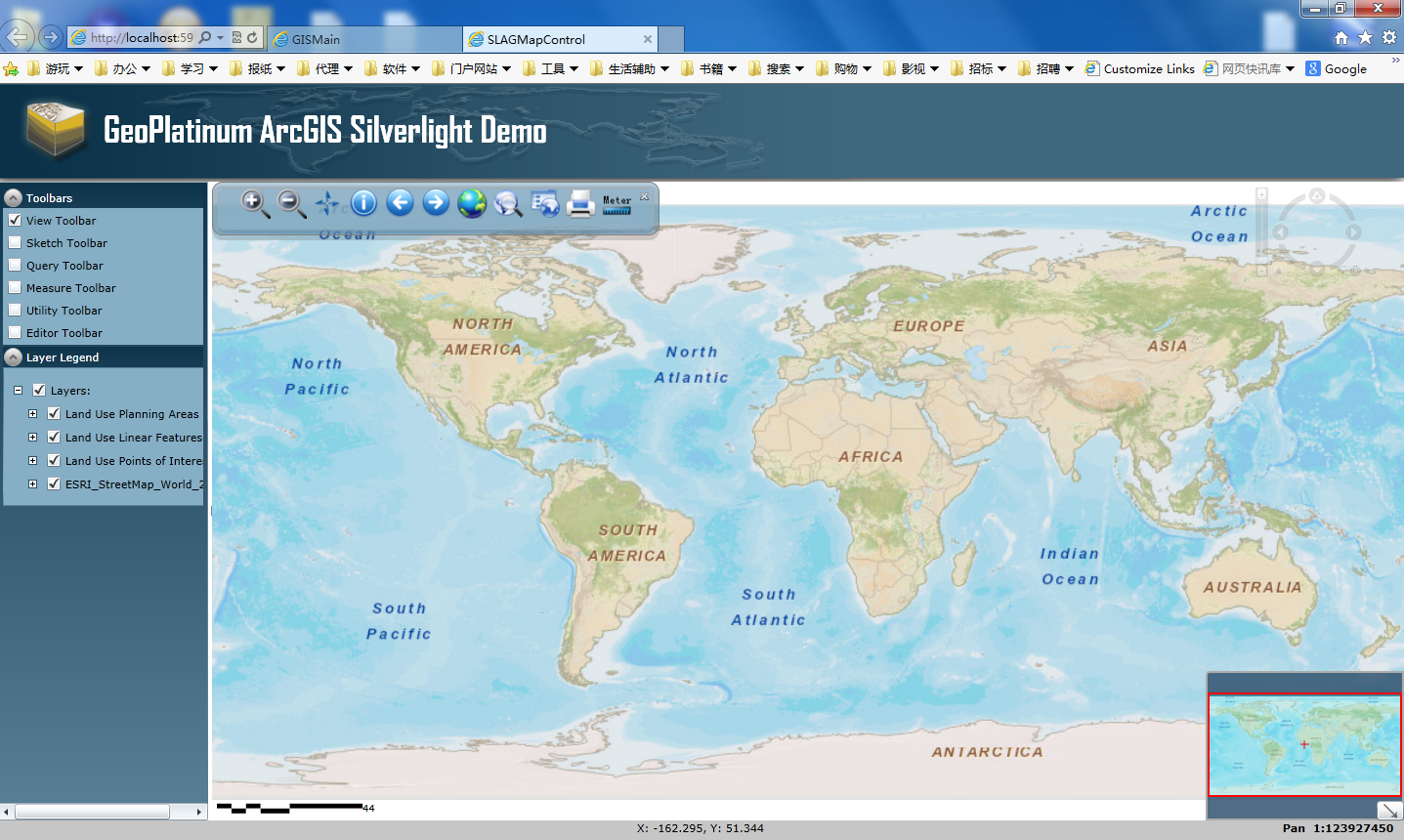
Task: Pan map east using navigation arrow
Action: (x=1353, y=232)
